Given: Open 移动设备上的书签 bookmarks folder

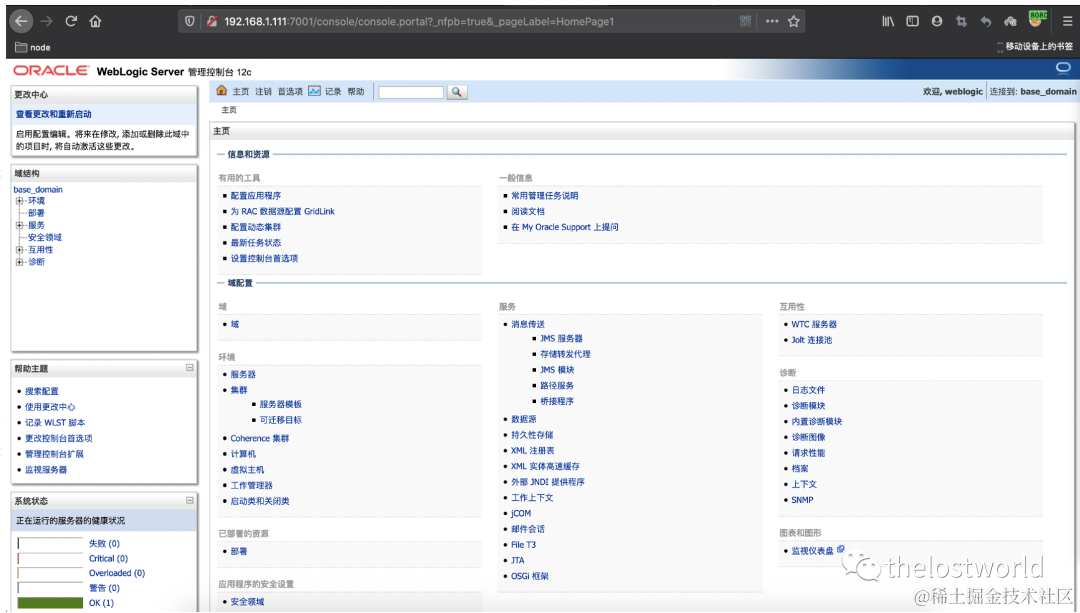Looking at the screenshot, I should (1035, 47).
